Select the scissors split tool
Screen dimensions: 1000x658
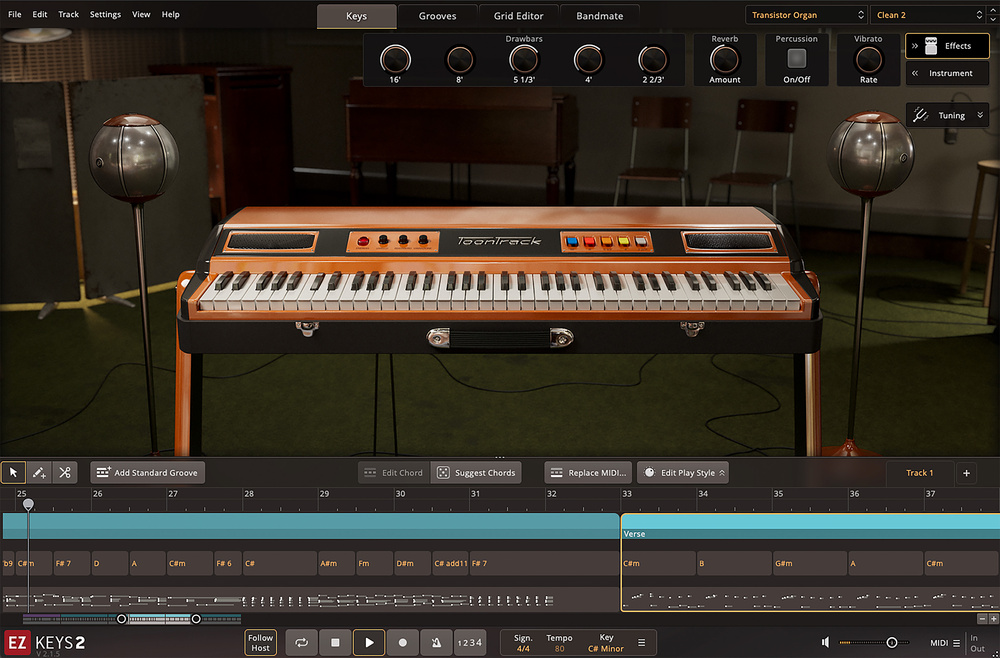click(64, 472)
